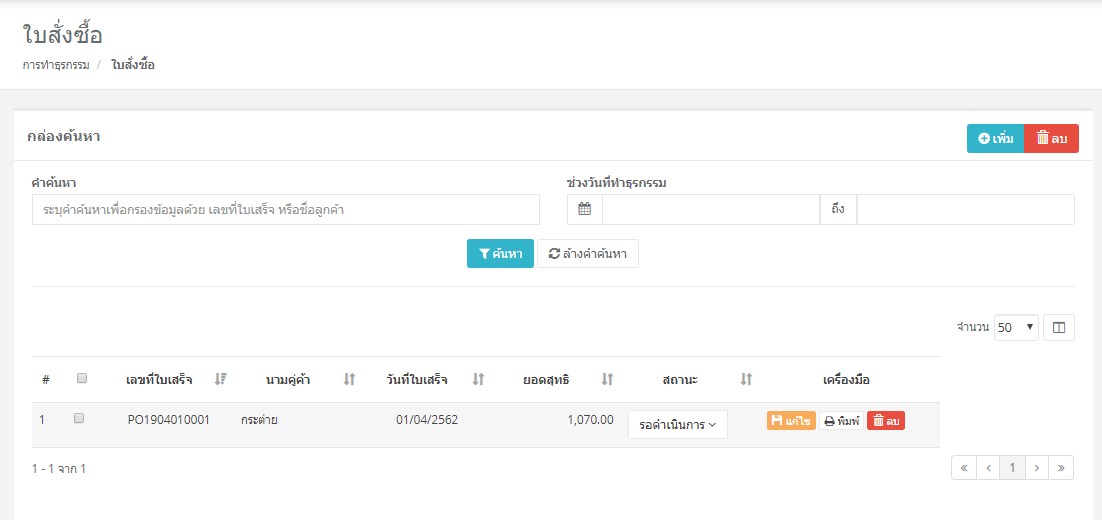Click the orange แก้ไข edit button
1102x520 pixels.
coord(791,421)
